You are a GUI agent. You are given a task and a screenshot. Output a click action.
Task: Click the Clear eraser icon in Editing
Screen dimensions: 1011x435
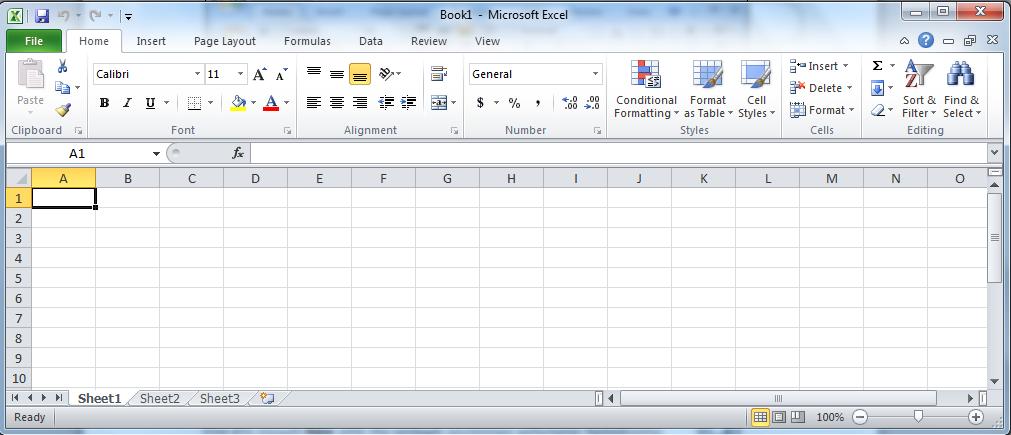878,110
